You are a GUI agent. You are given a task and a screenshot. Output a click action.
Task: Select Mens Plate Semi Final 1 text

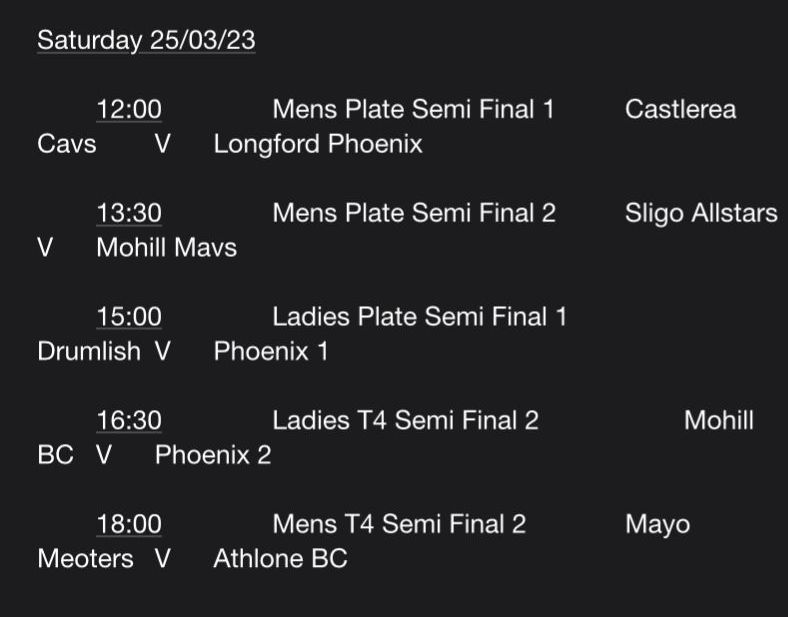(x=413, y=109)
